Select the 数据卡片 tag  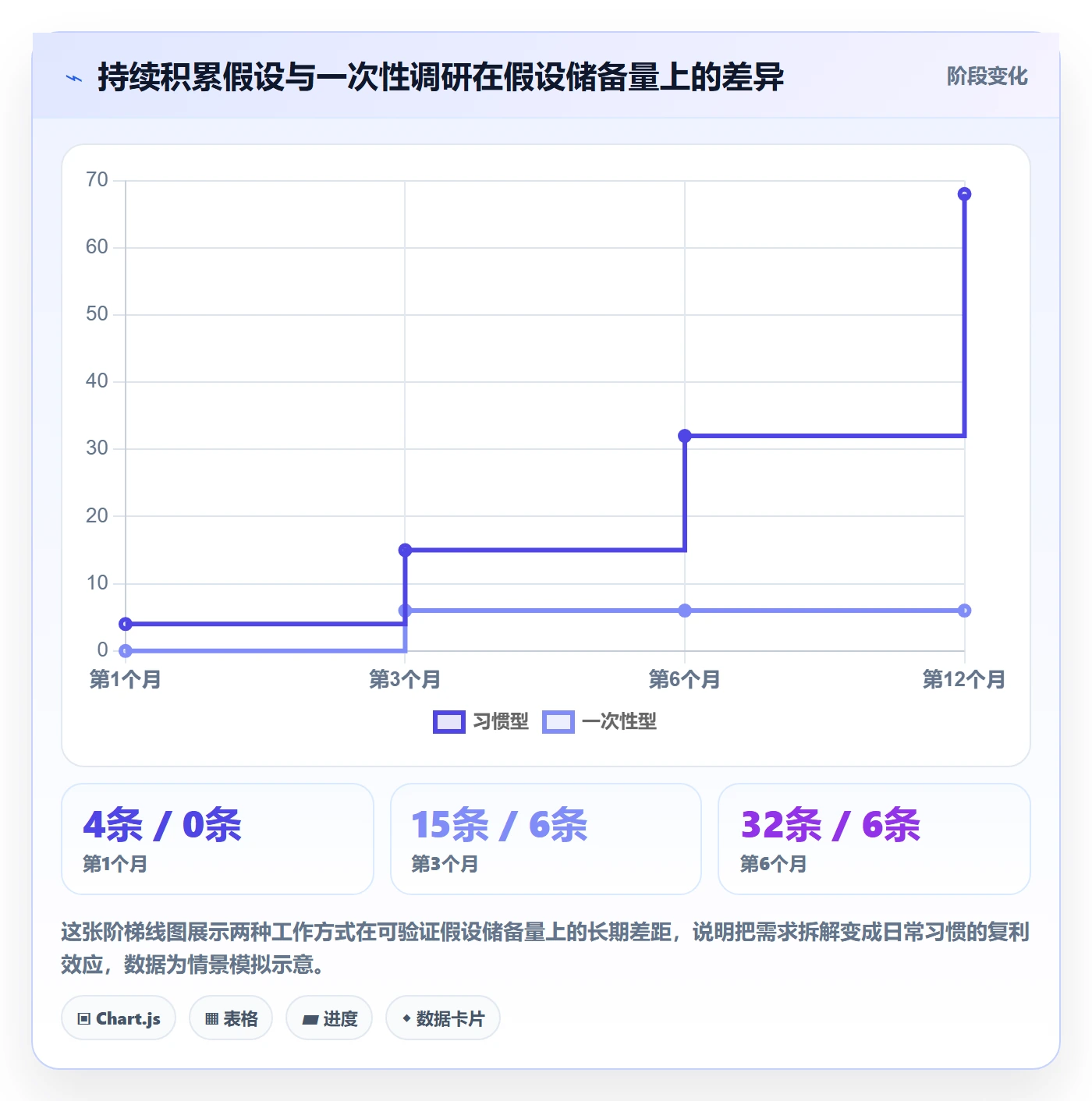point(443,1018)
